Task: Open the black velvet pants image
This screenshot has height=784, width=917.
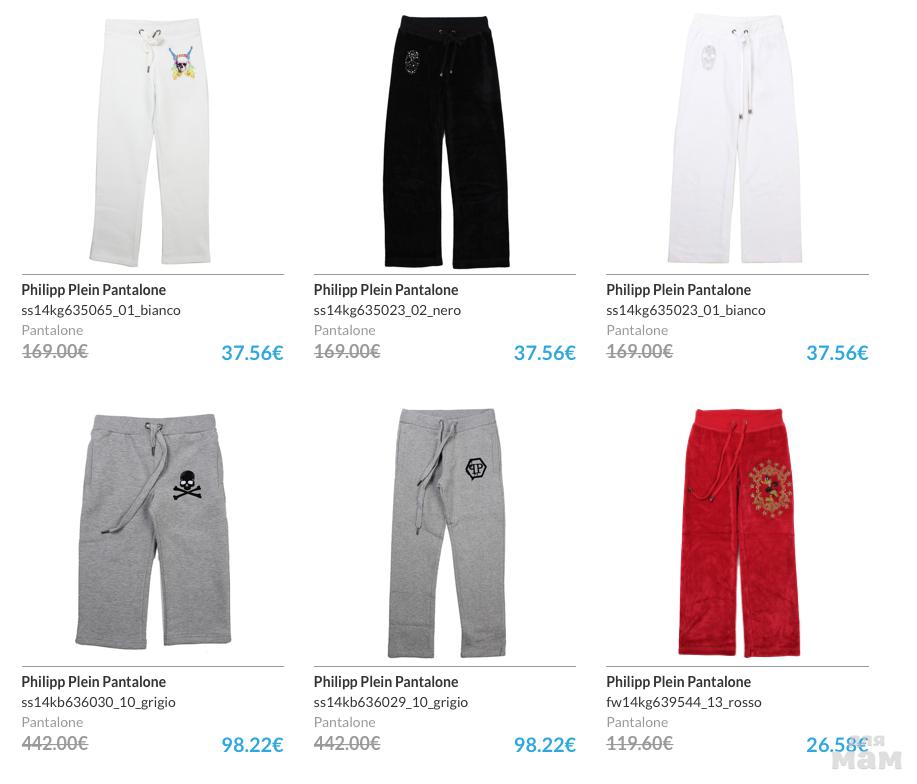Action: point(445,142)
